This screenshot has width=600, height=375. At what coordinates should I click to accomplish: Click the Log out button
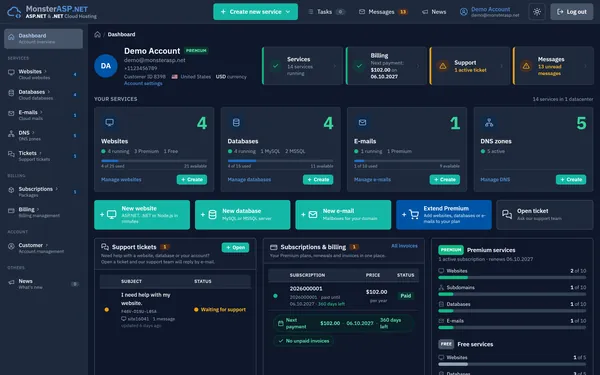(572, 12)
